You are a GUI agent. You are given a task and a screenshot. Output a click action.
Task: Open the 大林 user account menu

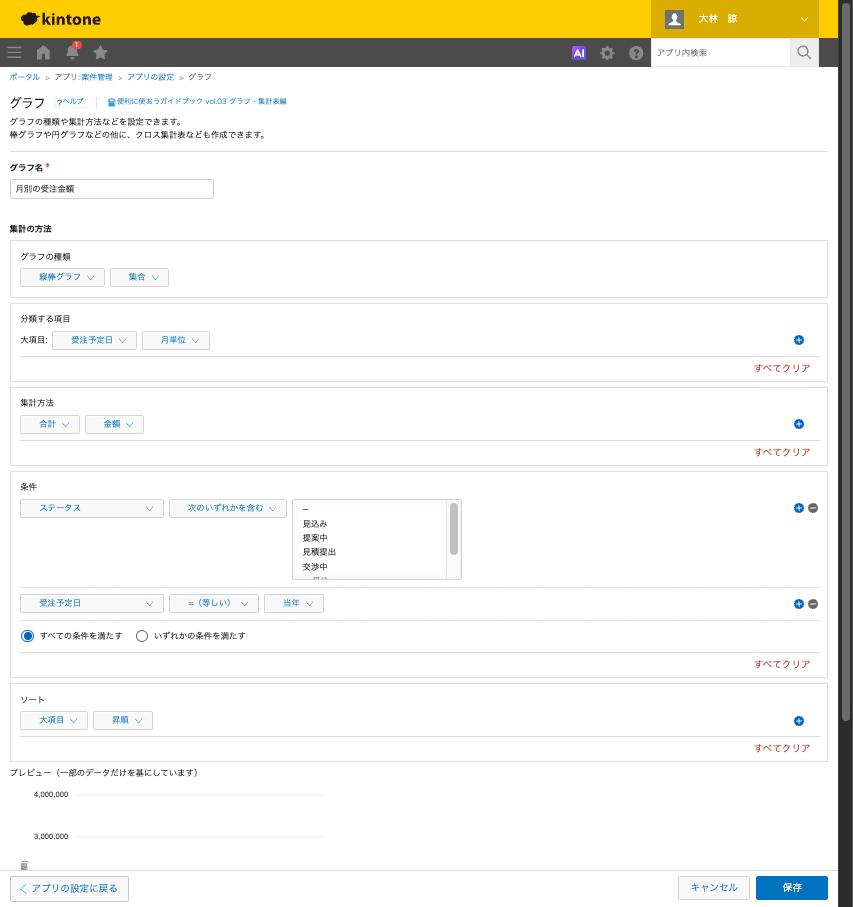[734, 19]
